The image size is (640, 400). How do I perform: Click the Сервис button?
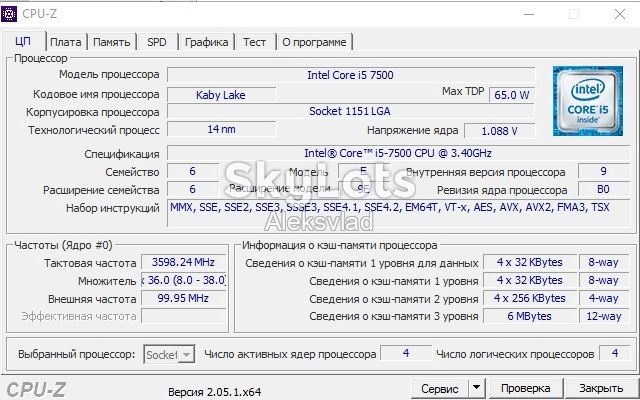[440, 388]
